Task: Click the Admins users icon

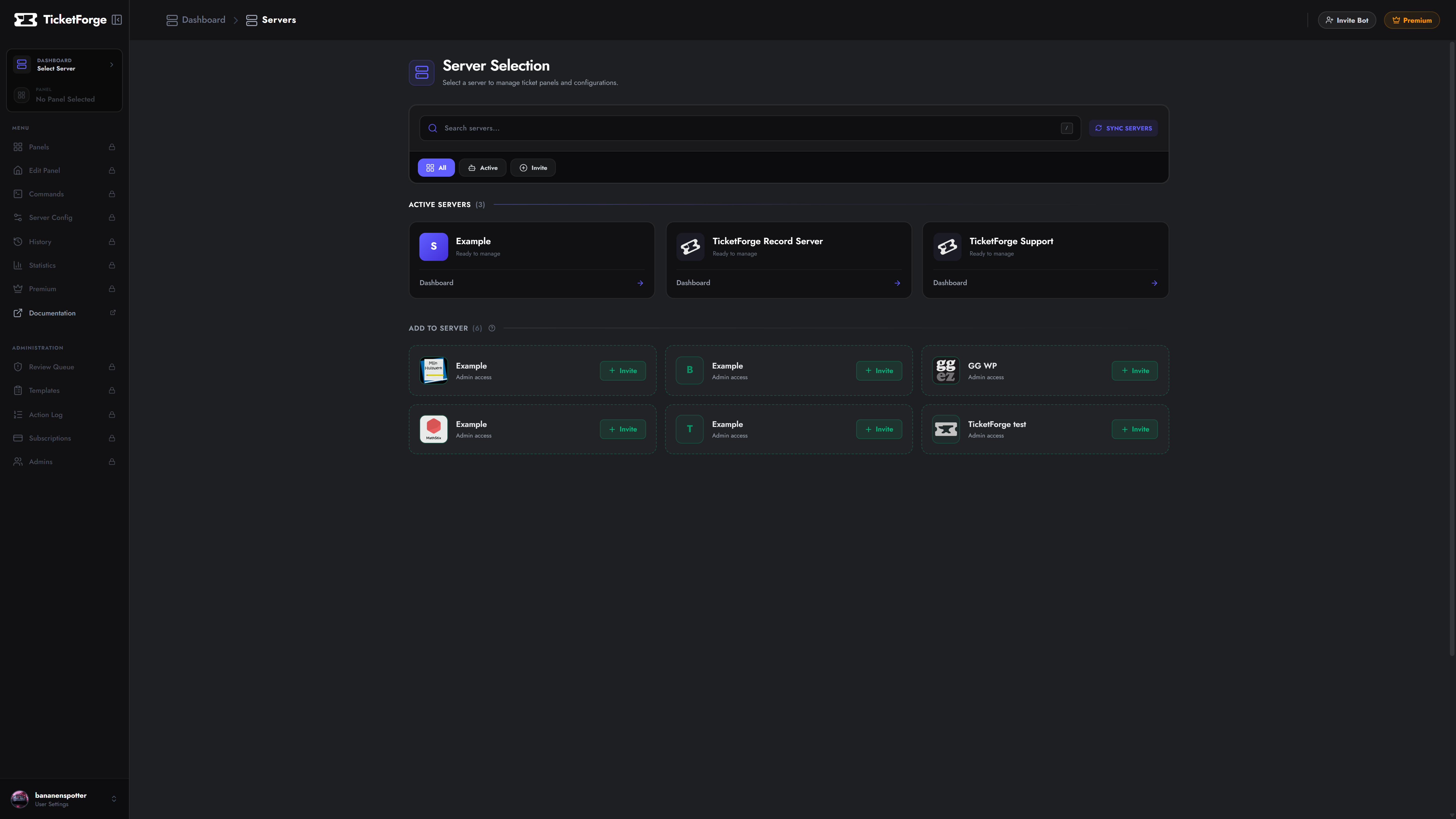Action: point(18,462)
